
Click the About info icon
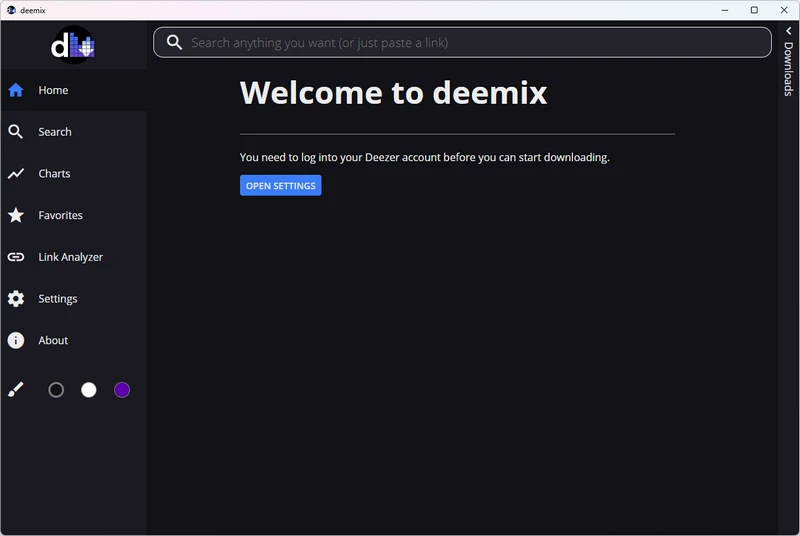(16, 340)
